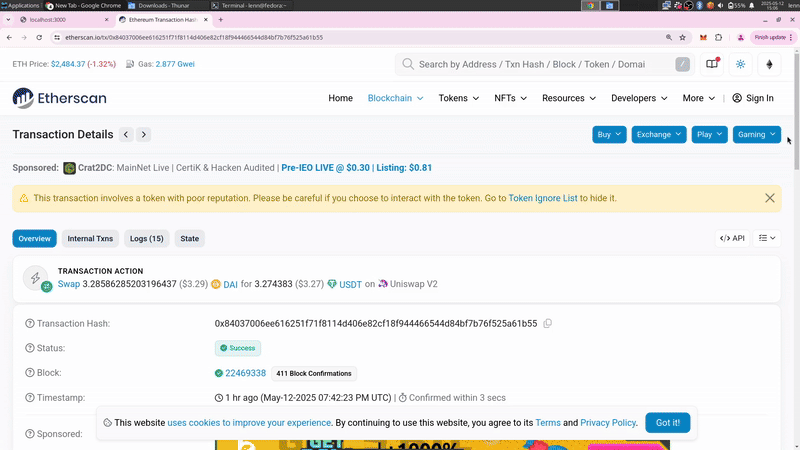
Task: Click the browser reload button
Action: coord(39,37)
